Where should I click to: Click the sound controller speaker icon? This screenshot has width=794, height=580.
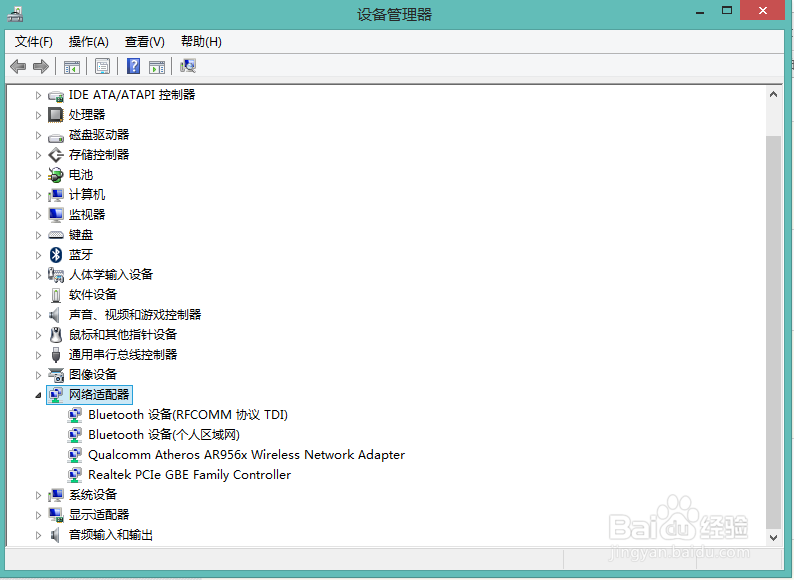click(x=54, y=315)
